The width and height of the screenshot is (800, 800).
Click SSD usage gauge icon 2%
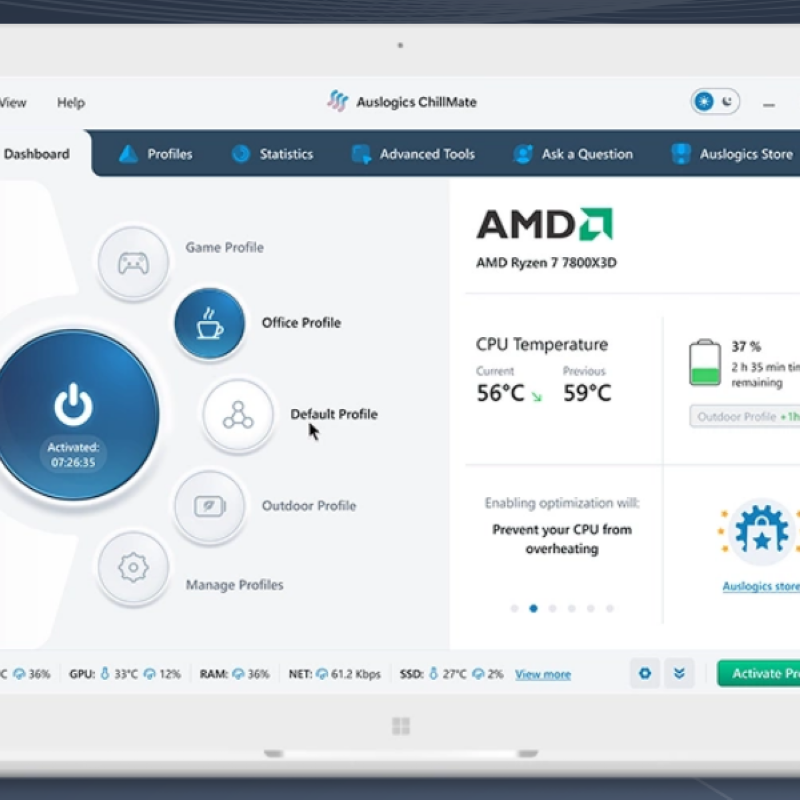478,674
